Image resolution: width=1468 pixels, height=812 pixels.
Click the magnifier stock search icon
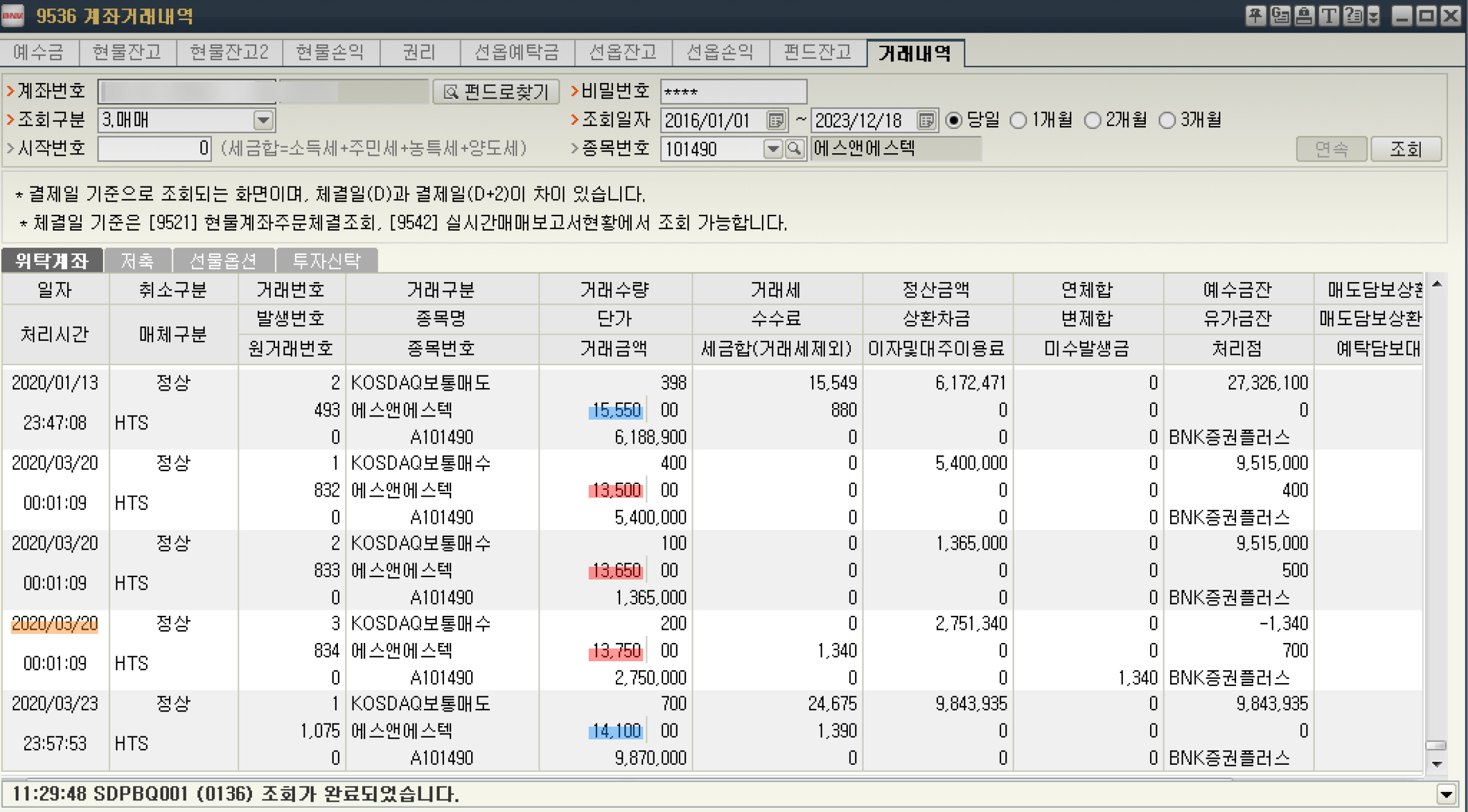pos(795,148)
